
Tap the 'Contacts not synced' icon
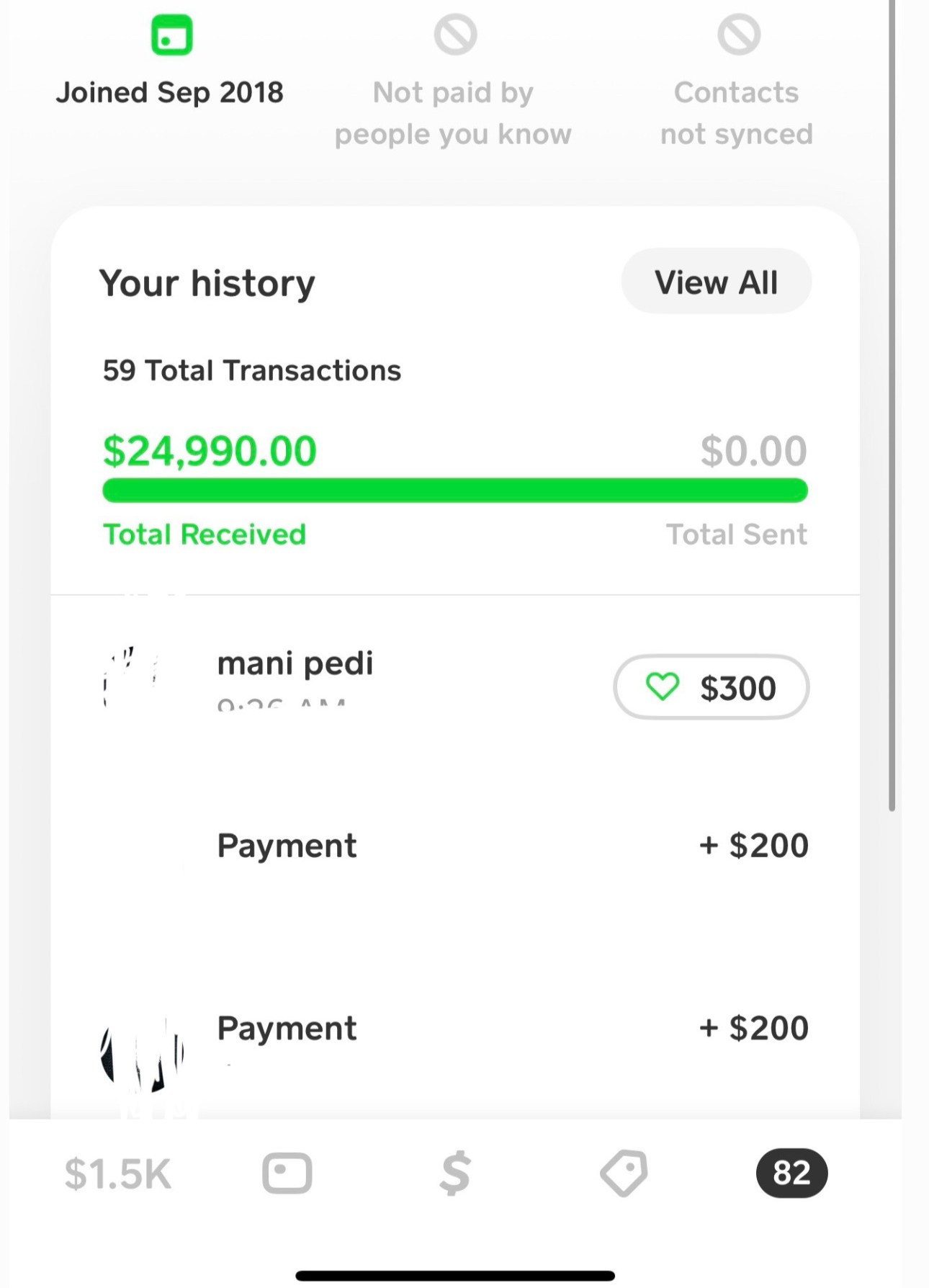coord(739,35)
